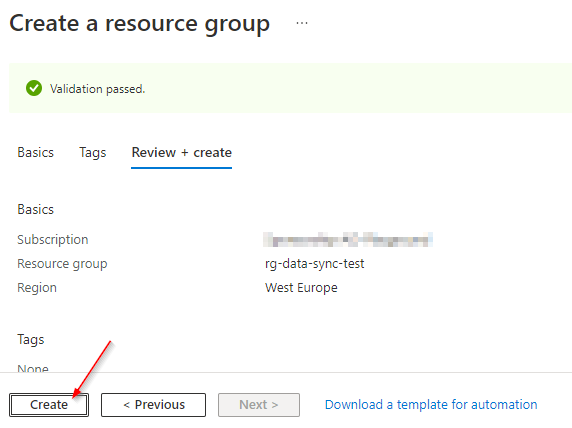Open the ellipsis more options menu
The height and width of the screenshot is (428, 572).
point(302,23)
